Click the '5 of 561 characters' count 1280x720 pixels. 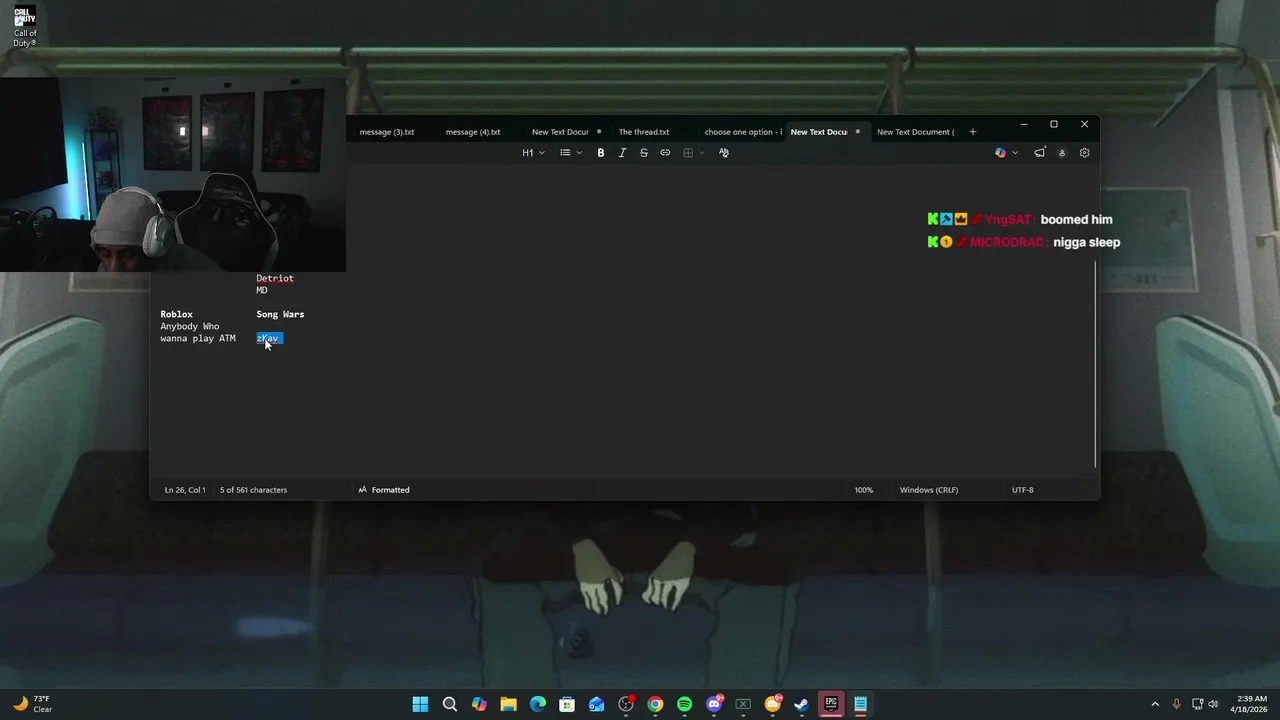tap(253, 490)
